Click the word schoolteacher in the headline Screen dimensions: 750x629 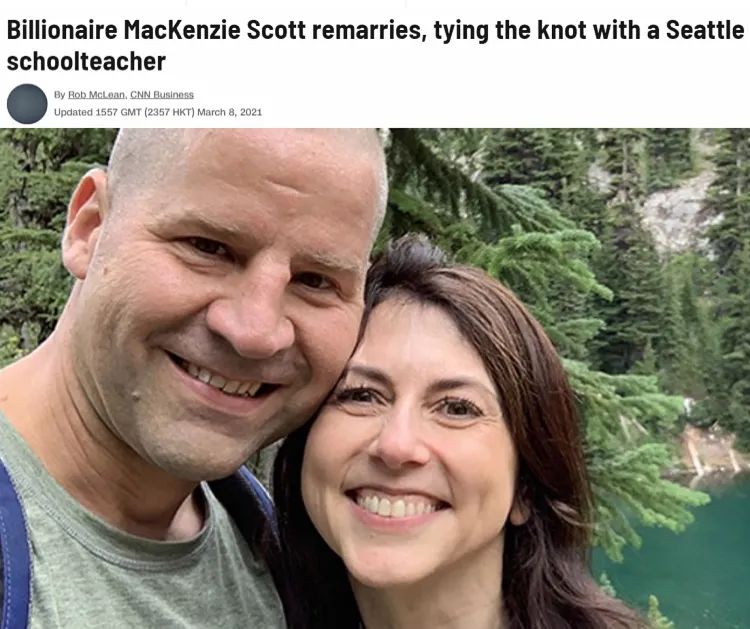point(86,61)
